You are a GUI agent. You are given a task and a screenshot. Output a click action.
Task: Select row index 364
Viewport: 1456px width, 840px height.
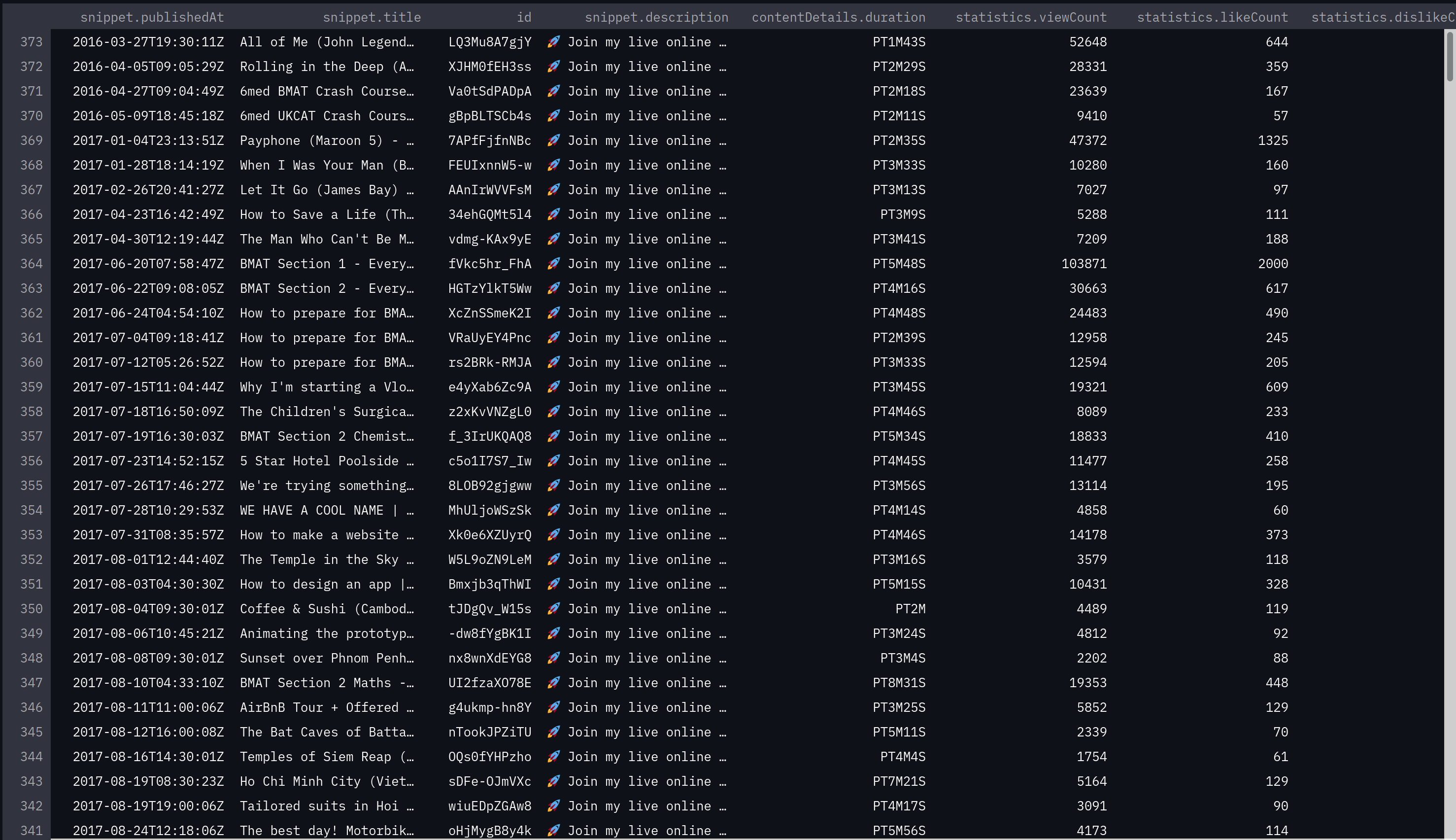[31, 264]
